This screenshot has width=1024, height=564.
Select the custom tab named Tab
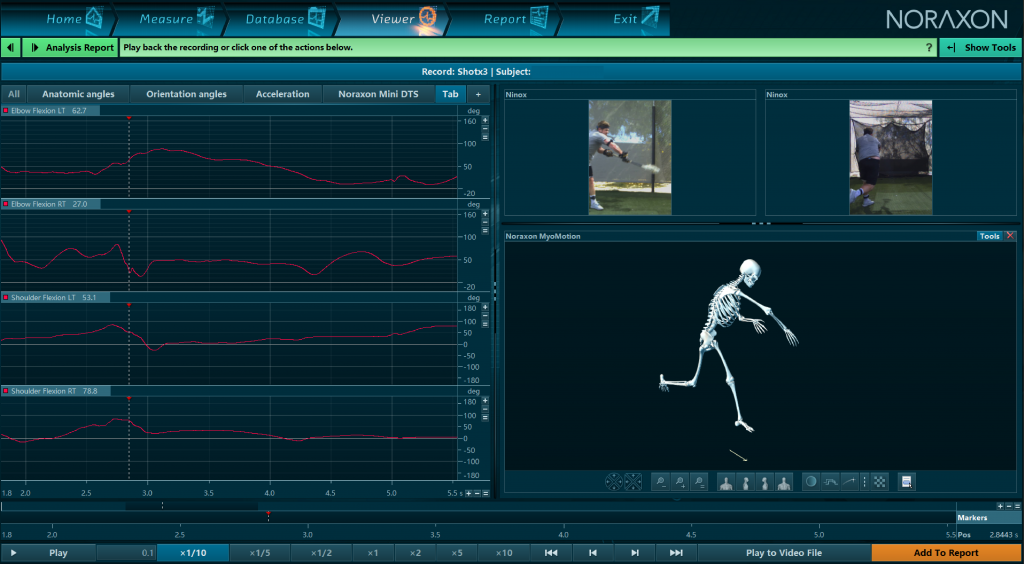(451, 94)
